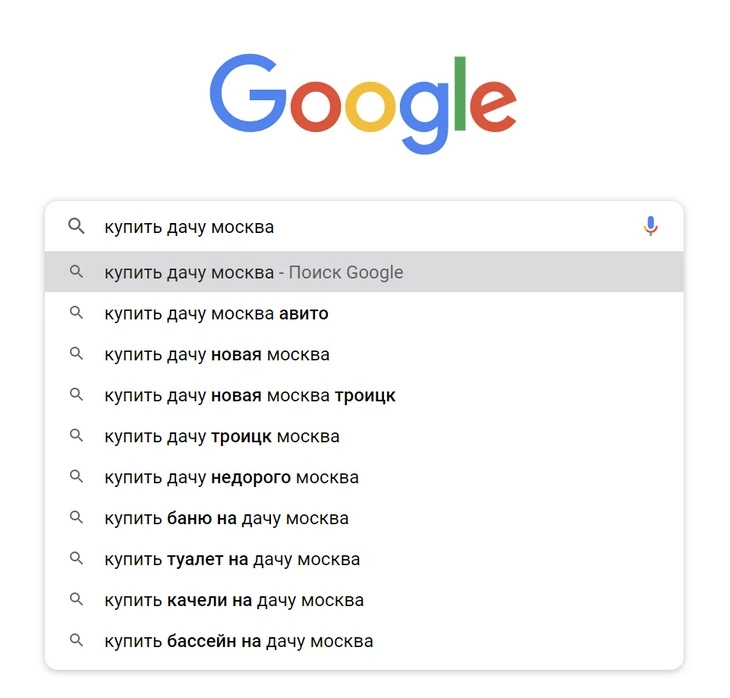Pick 'купить дачу новая москва троицк'
Screen dimensions: 730x698
point(364,395)
